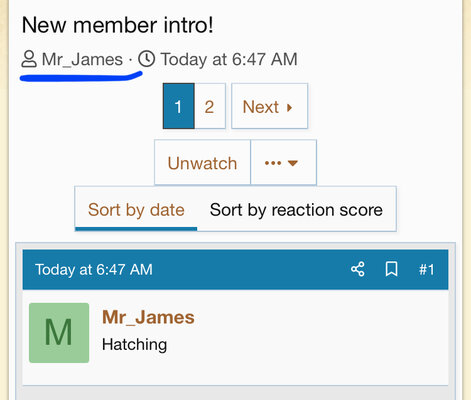Go to the Next page
Screen dimensions: 471x400
point(269,106)
